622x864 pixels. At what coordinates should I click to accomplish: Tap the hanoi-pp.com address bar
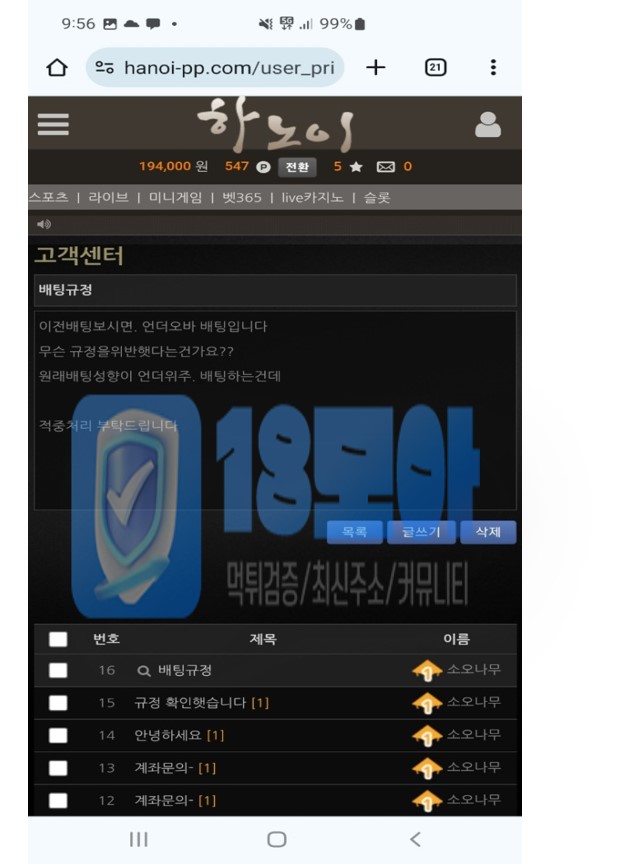[215, 67]
